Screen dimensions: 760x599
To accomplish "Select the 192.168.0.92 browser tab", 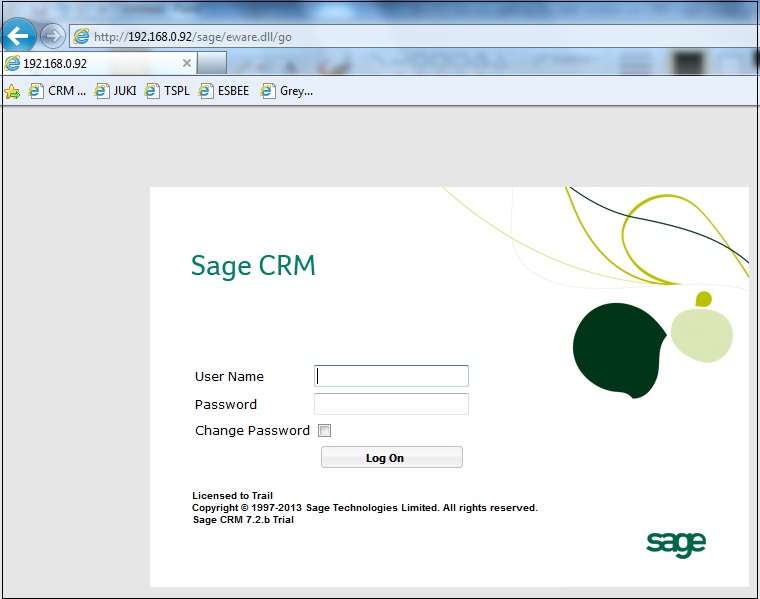I will pos(99,63).
